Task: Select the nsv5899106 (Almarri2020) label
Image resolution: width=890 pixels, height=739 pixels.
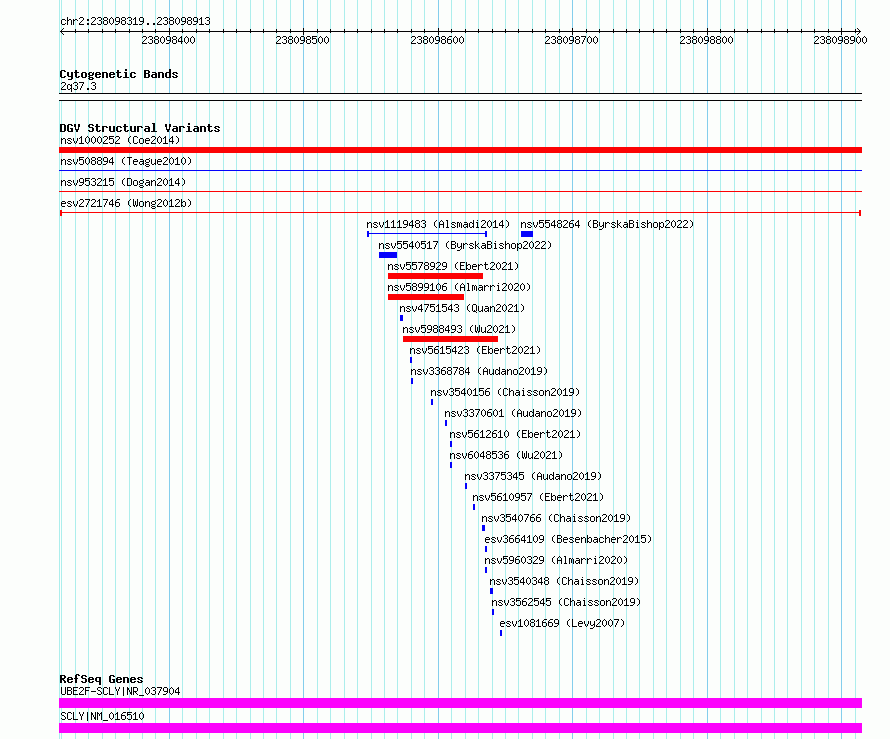Action: click(459, 287)
